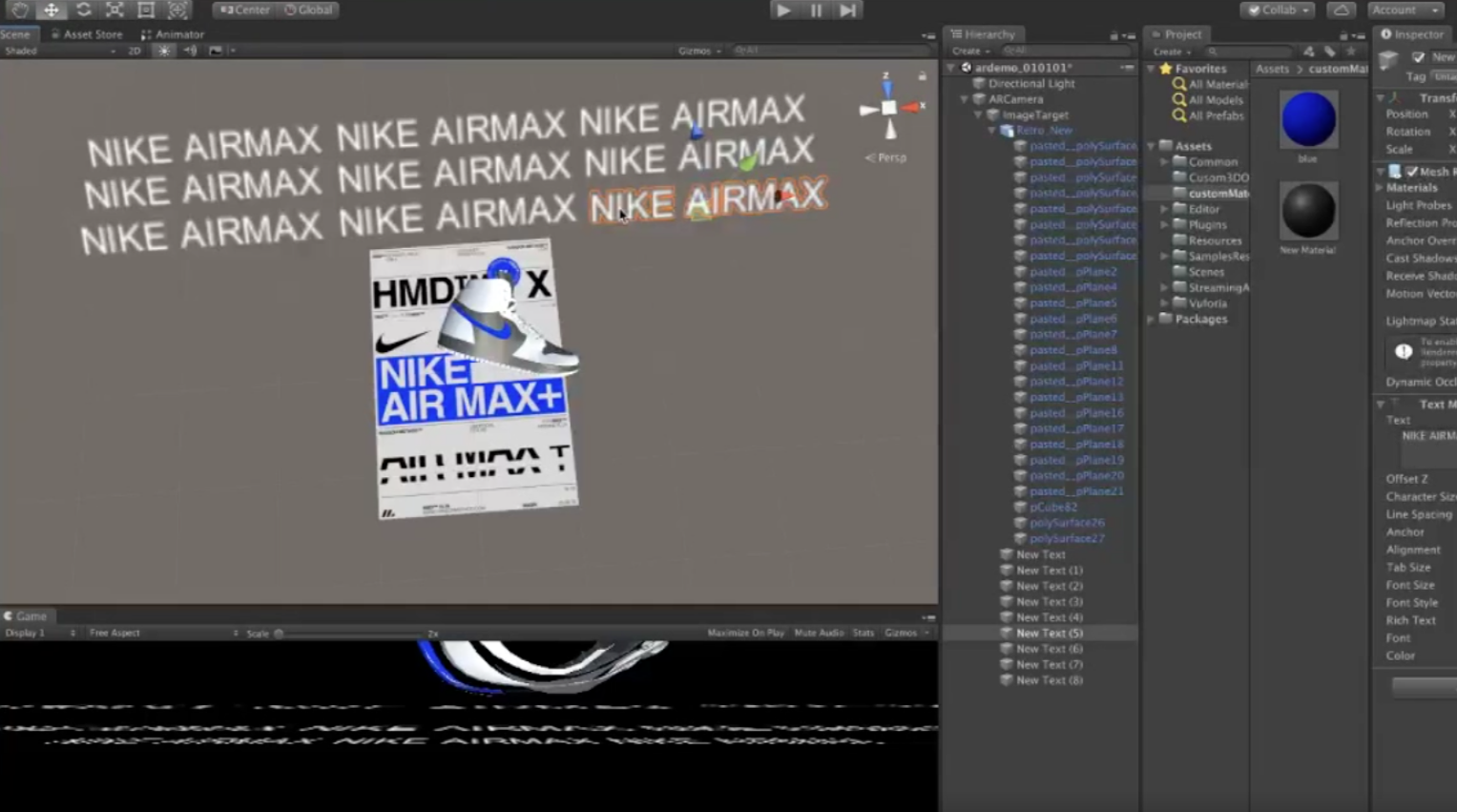Open the Free Aspect dropdown

(163, 633)
